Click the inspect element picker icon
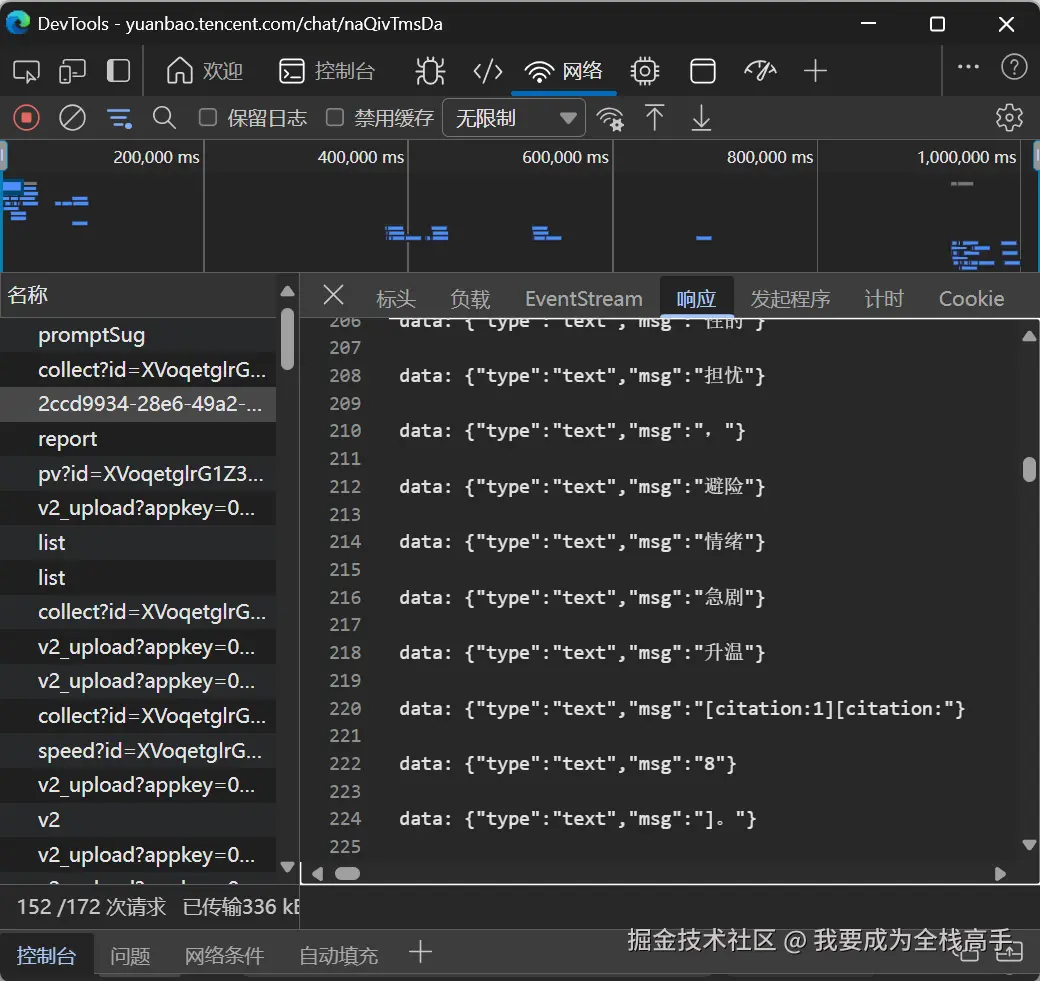Viewport: 1040px width, 981px height. [x=27, y=71]
